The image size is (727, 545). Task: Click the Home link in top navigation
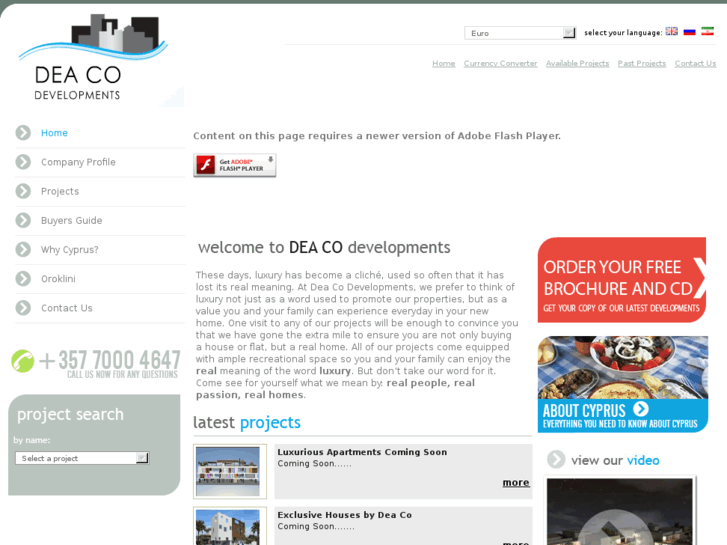(444, 63)
